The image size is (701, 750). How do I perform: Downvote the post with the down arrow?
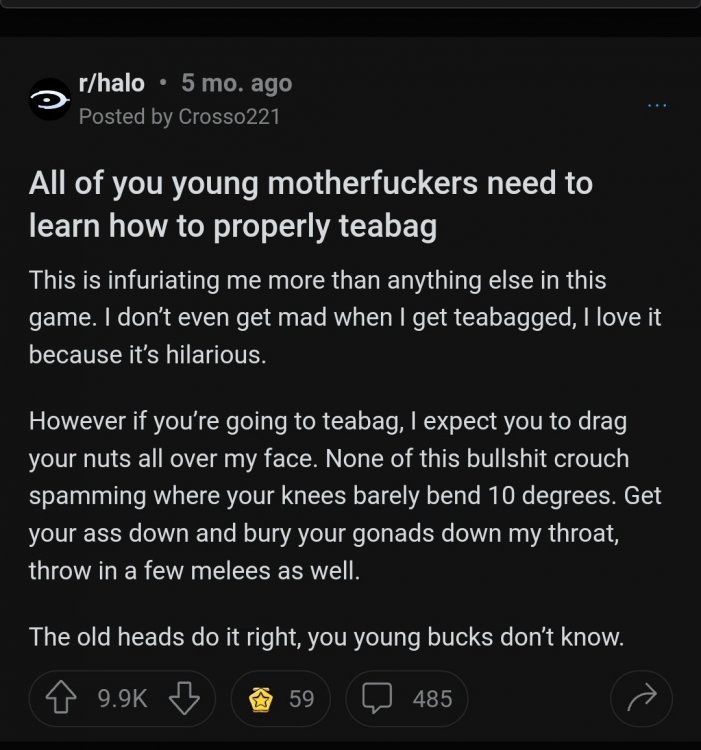click(184, 698)
